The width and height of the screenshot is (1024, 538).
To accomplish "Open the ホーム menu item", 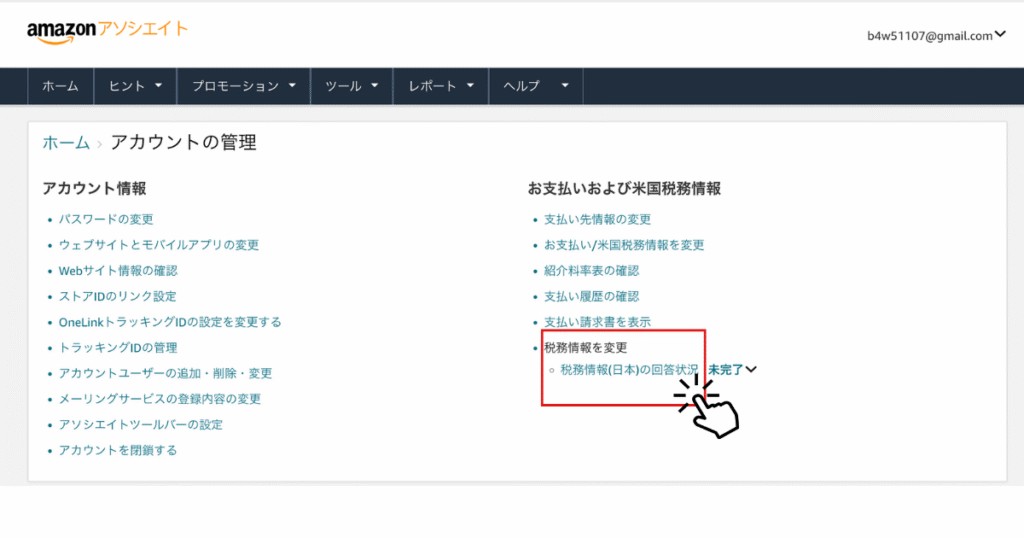I will (60, 87).
